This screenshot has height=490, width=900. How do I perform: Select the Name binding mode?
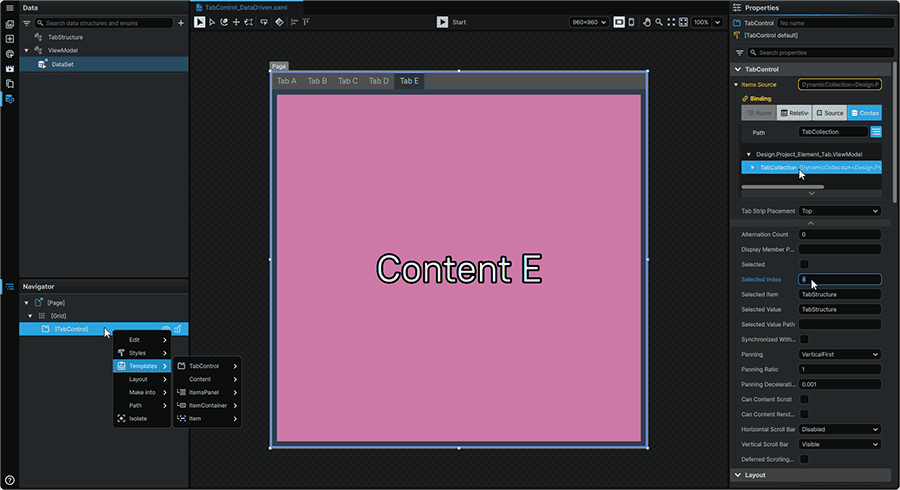pyautogui.click(x=759, y=113)
